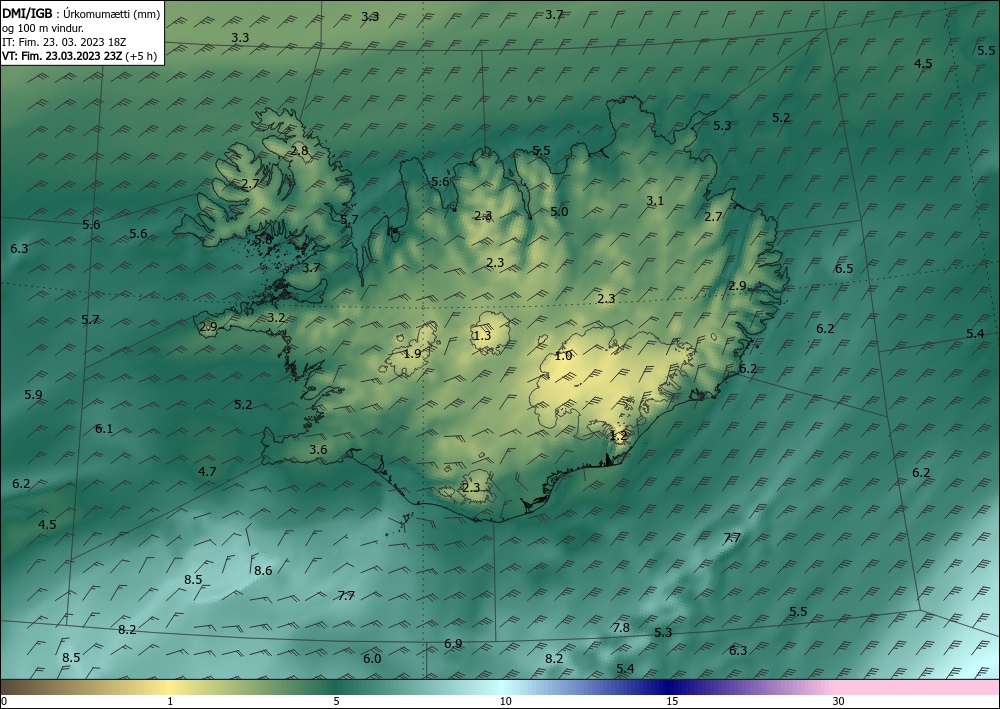
Task: Click the 'DMI/IGB : Úrkomumætti (mm)' title line
Action: click(81, 13)
